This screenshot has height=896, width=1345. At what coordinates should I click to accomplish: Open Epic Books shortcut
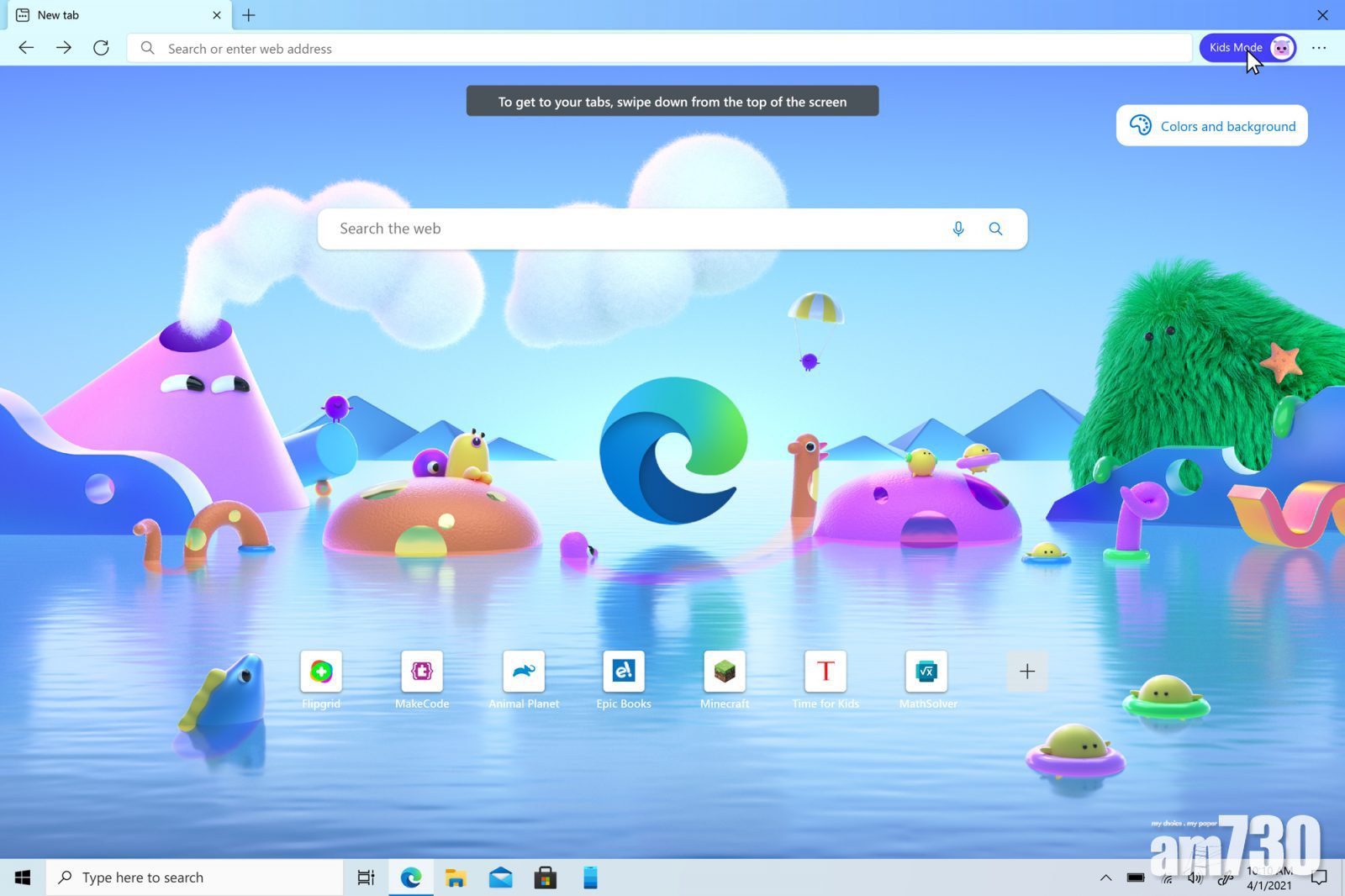tap(623, 671)
